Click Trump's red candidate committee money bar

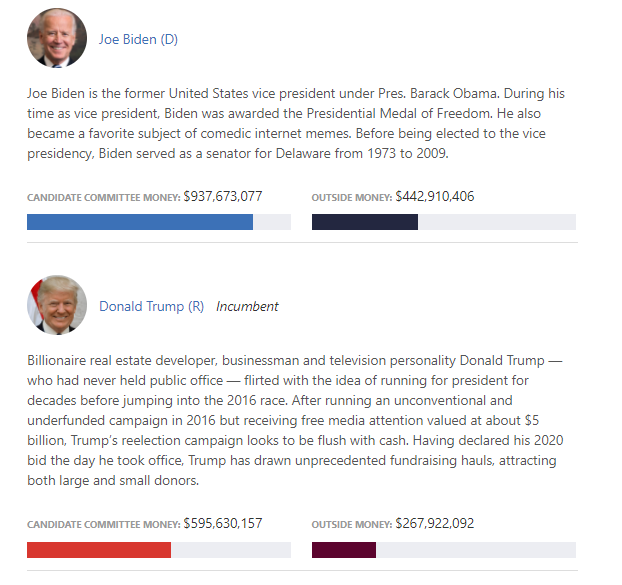pyautogui.click(x=99, y=550)
